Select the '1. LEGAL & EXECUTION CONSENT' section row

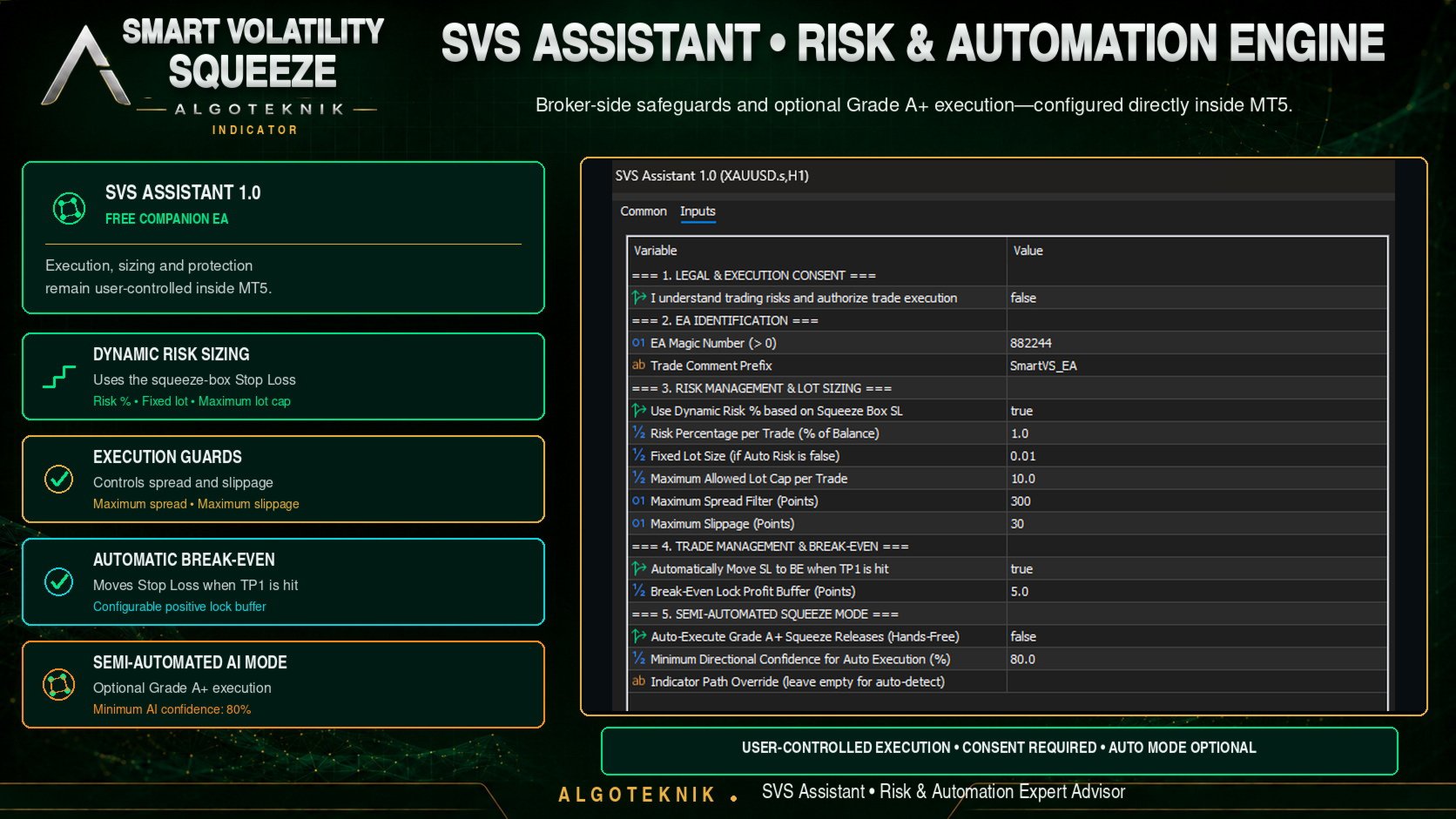coord(1007,275)
